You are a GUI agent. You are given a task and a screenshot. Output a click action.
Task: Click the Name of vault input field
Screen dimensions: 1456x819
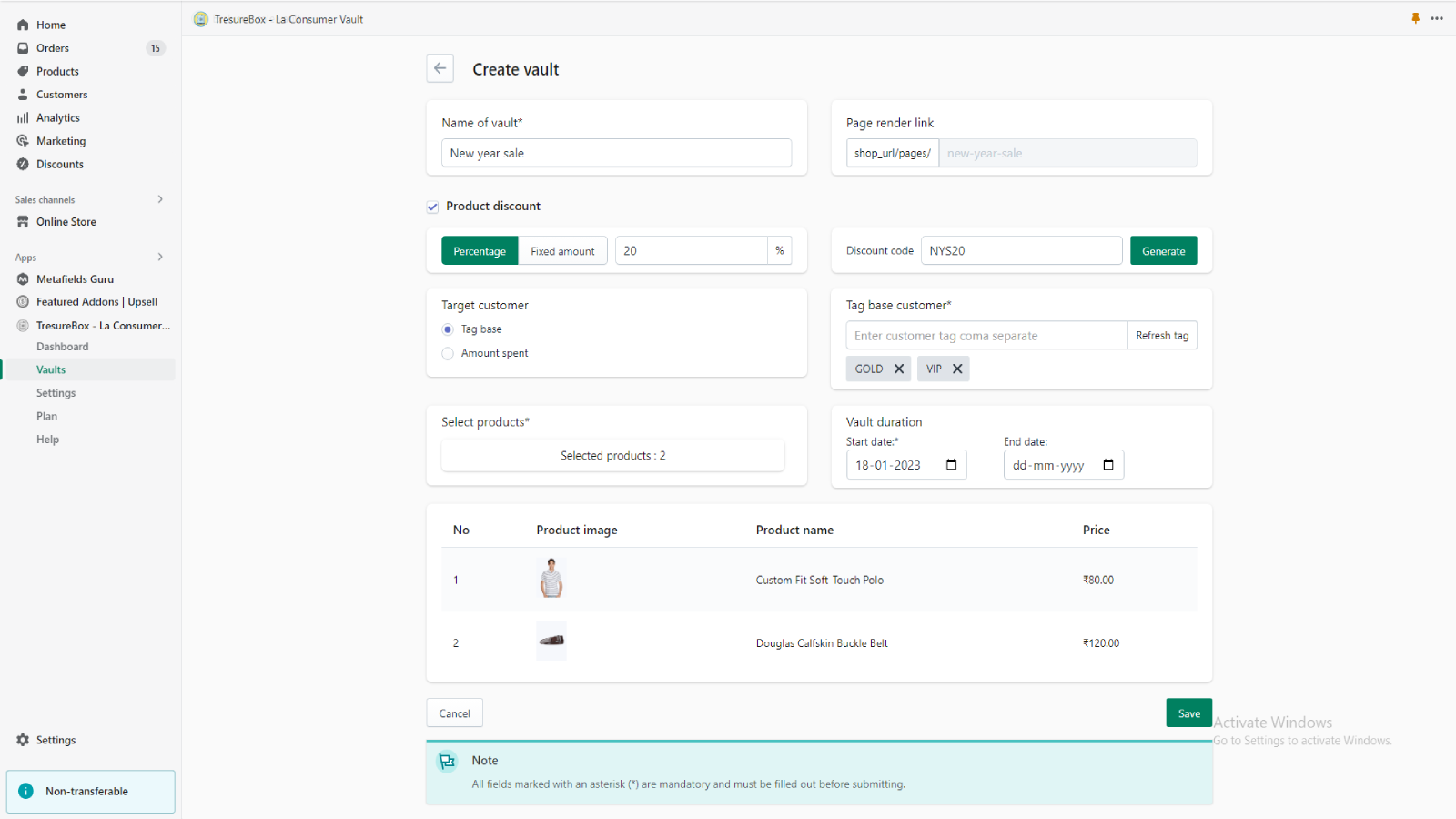tap(616, 153)
